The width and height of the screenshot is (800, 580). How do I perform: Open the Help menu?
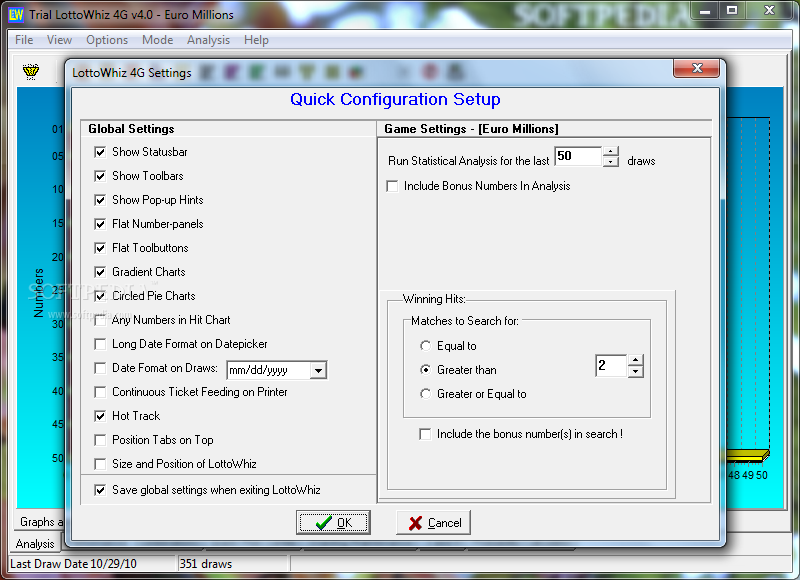coord(256,40)
